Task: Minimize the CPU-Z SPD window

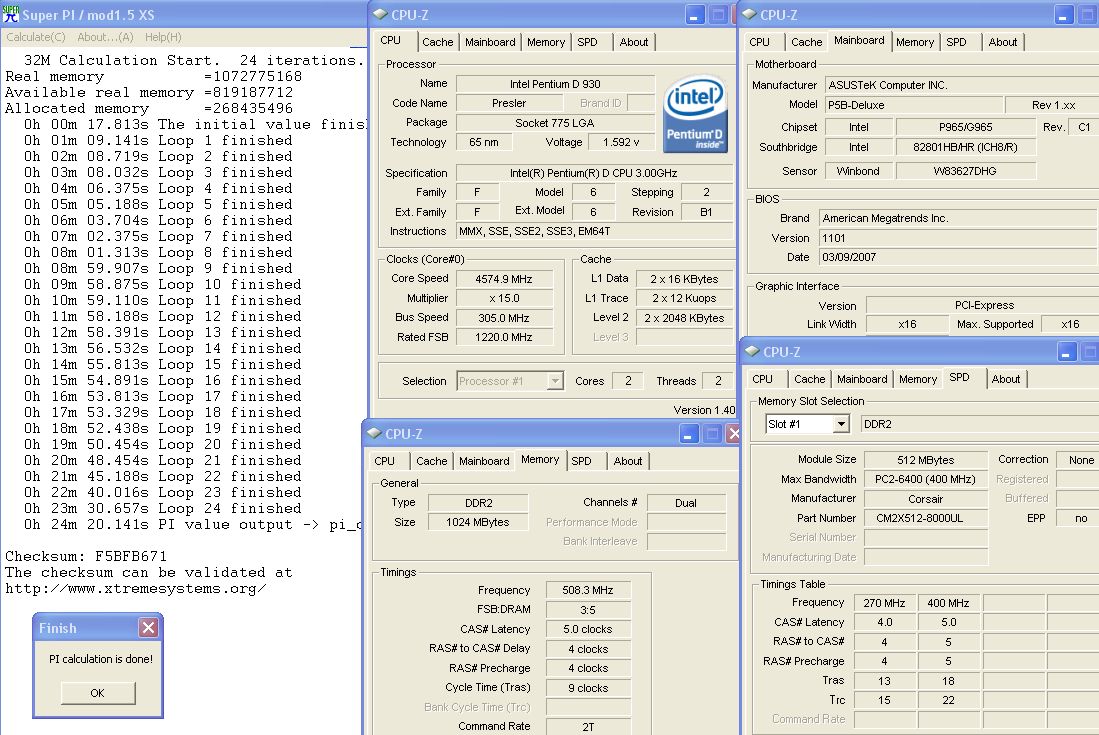Action: click(x=1065, y=352)
